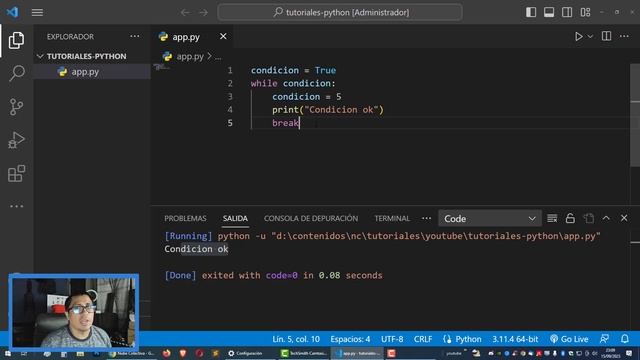Open editor more actions ellipsis

coord(624,36)
